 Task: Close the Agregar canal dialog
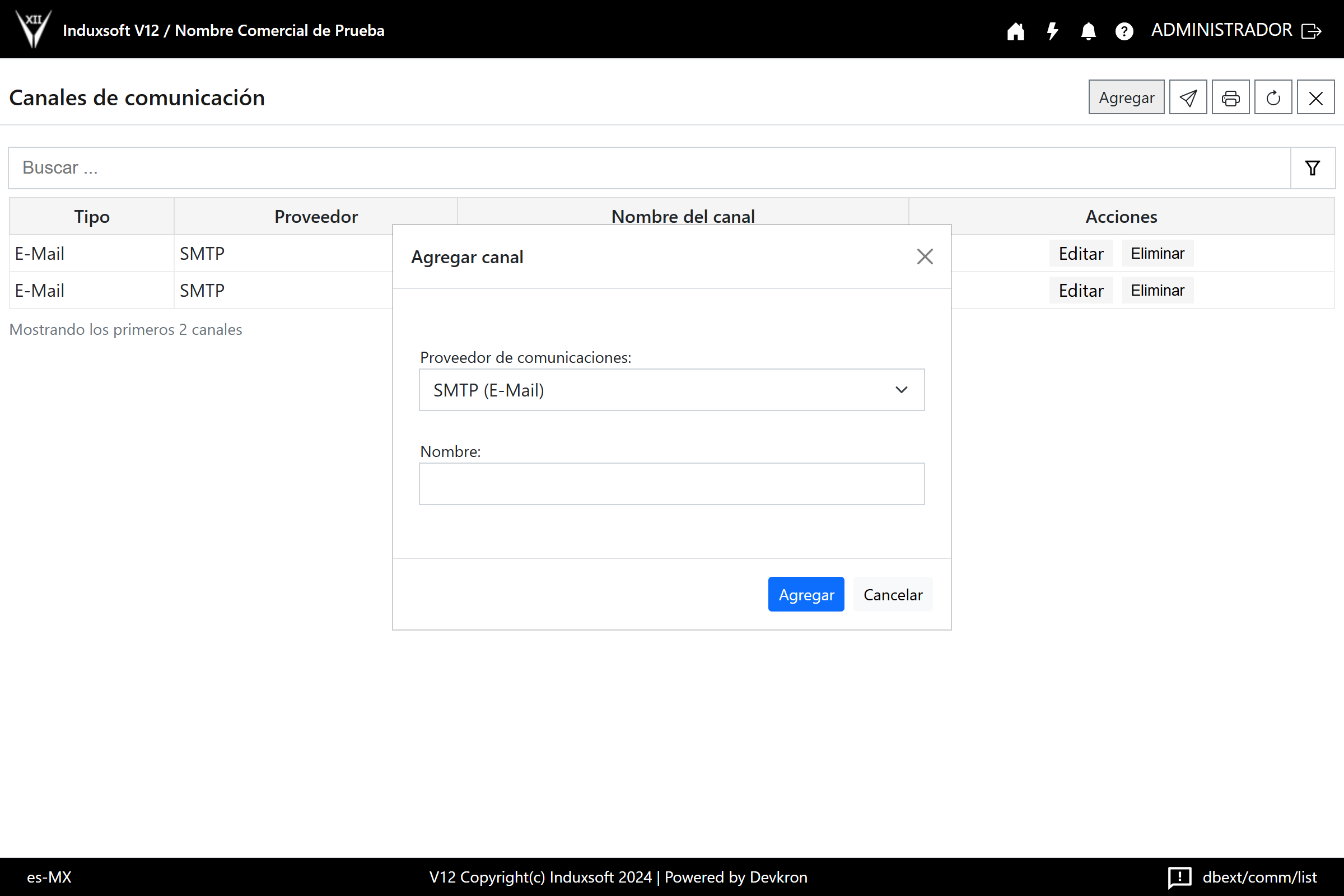[925, 256]
